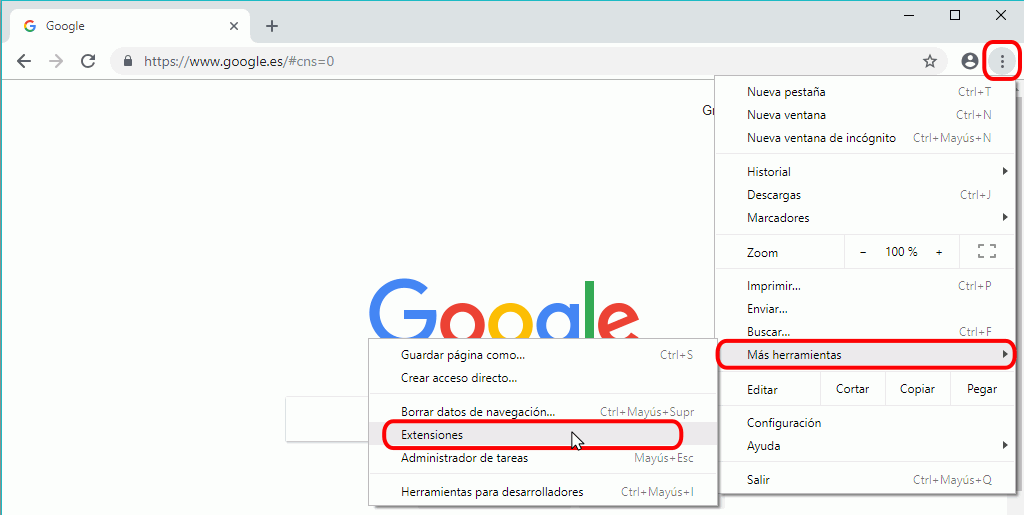Select Extensiones from the submenu

[x=432, y=435]
